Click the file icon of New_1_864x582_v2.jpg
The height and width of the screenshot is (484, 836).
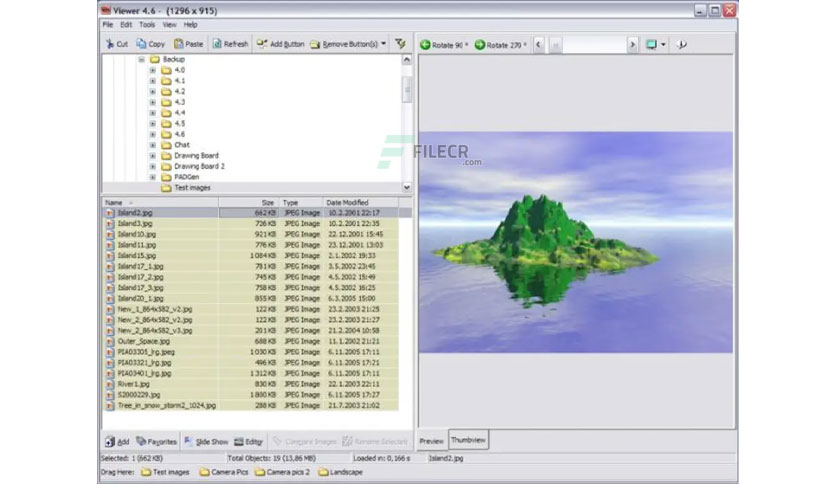tap(109, 309)
